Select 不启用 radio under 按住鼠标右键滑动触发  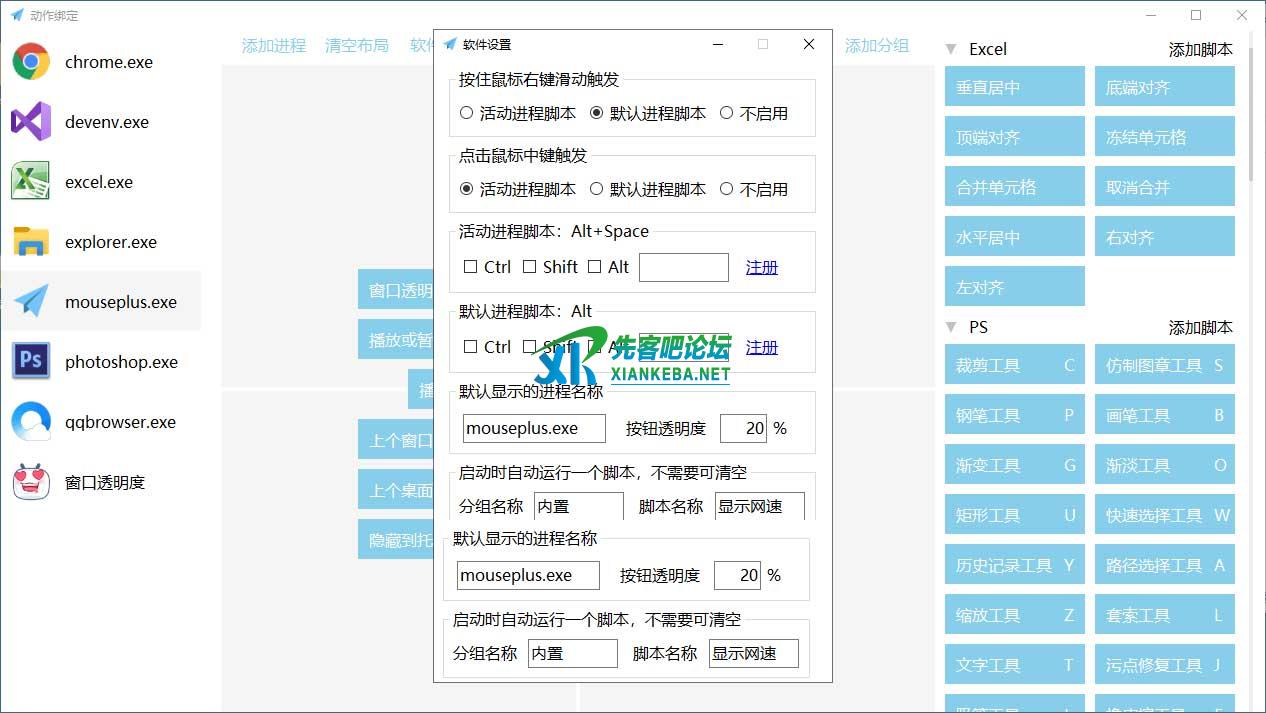click(x=727, y=113)
